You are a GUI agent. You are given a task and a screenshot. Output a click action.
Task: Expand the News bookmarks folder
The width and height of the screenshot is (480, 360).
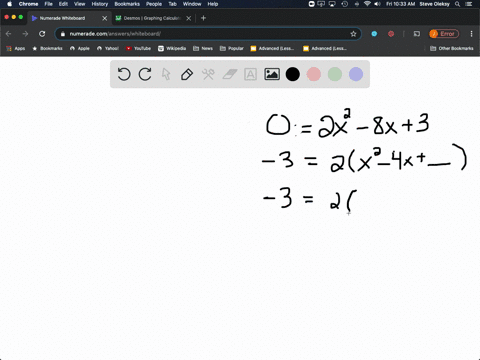(x=203, y=48)
